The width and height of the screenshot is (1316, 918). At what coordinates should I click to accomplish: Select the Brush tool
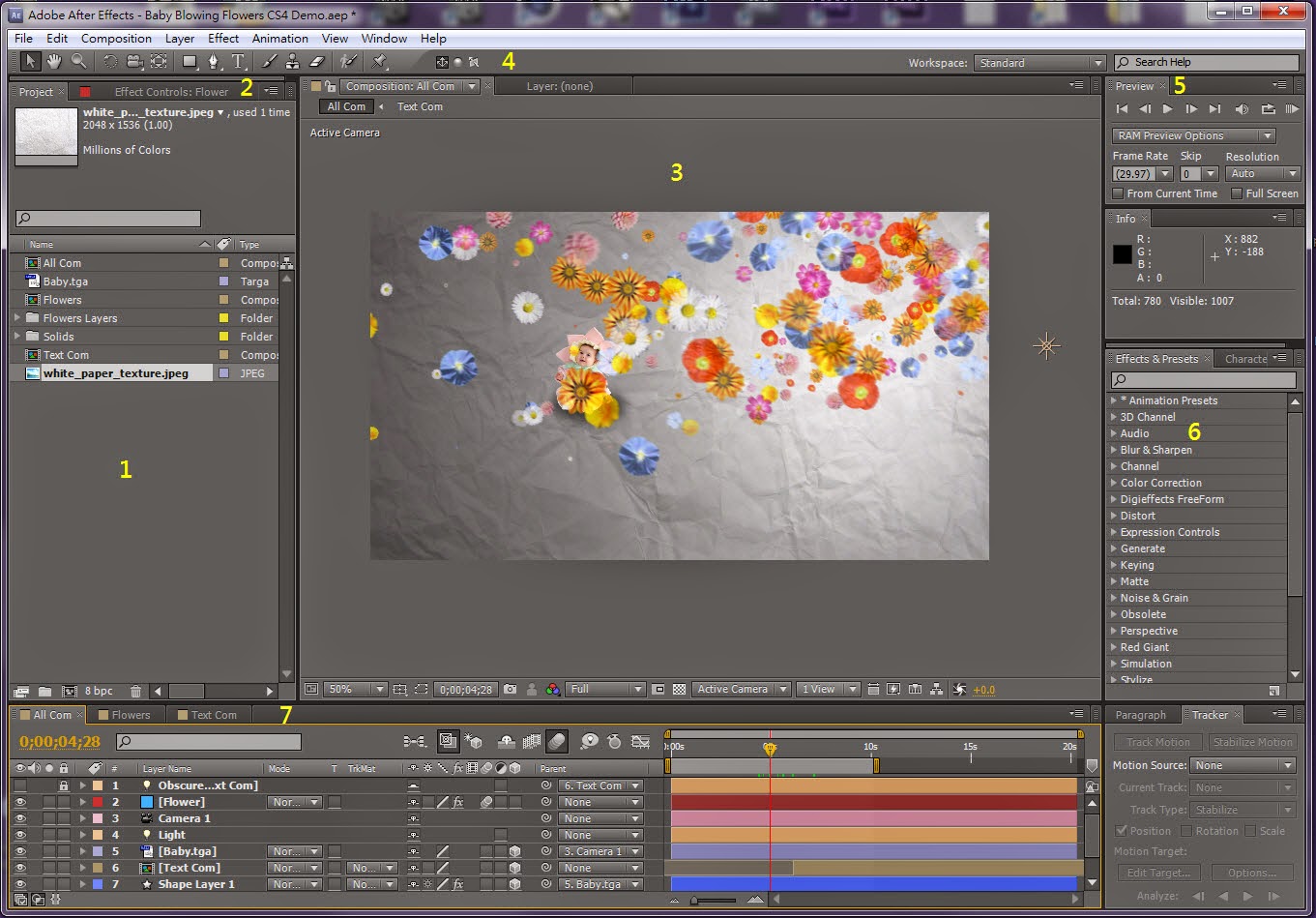tap(269, 61)
